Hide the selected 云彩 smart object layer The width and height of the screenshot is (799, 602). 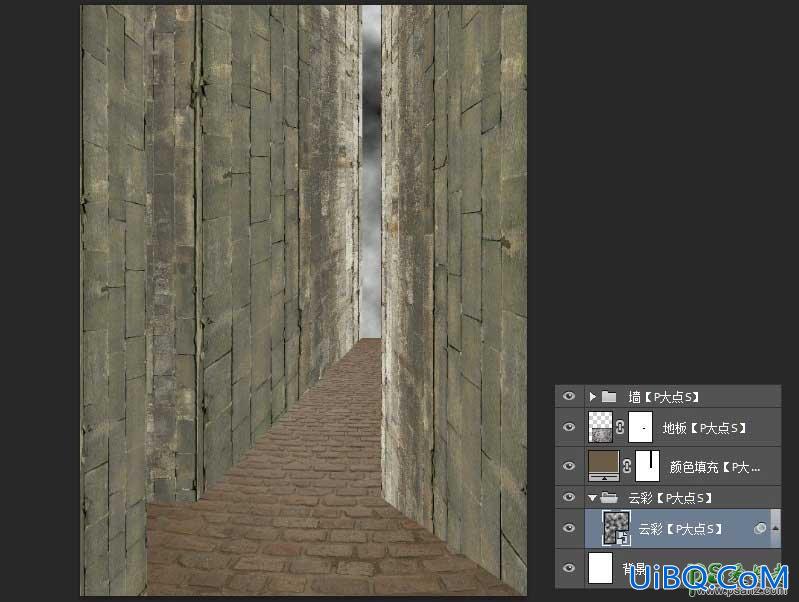(x=569, y=528)
